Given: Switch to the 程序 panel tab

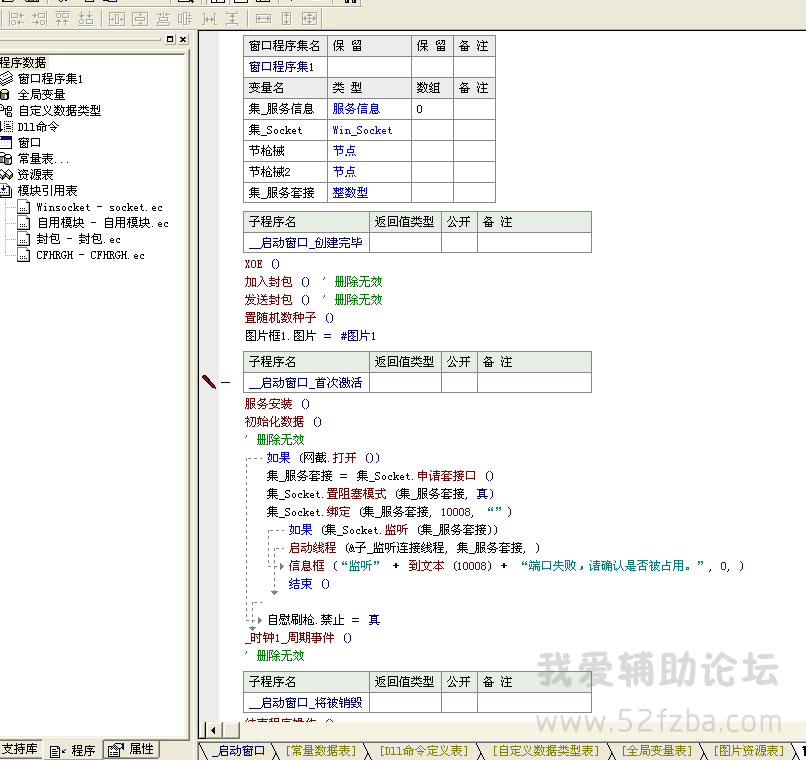Looking at the screenshot, I should 73,751.
